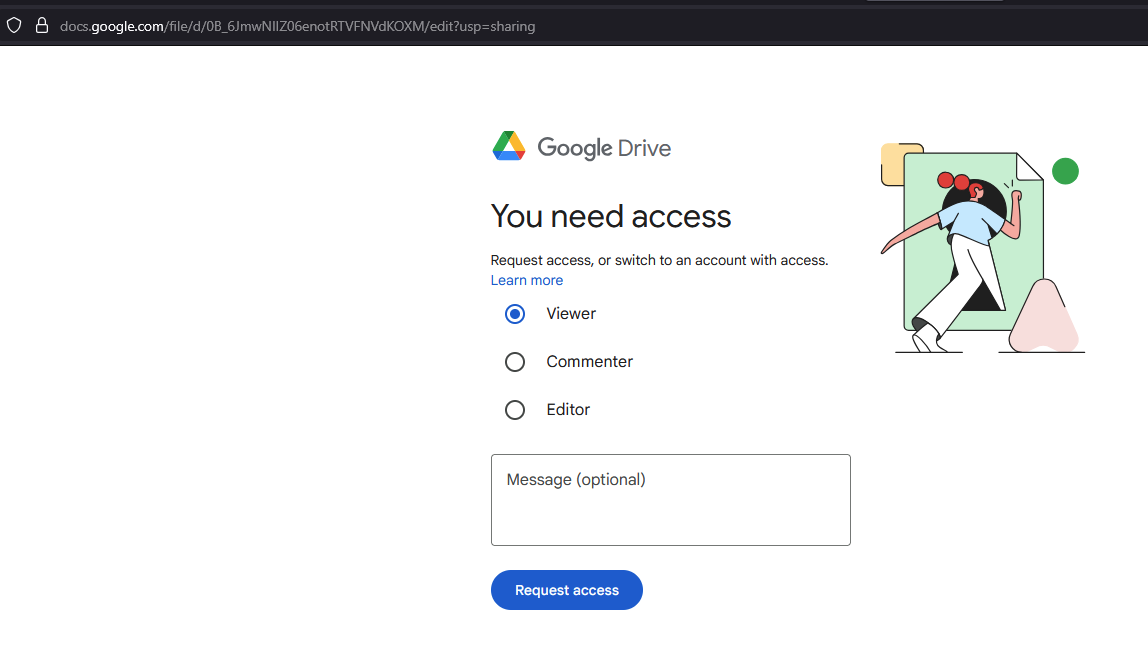Click the You need access heading
1148x649 pixels.
(611, 216)
